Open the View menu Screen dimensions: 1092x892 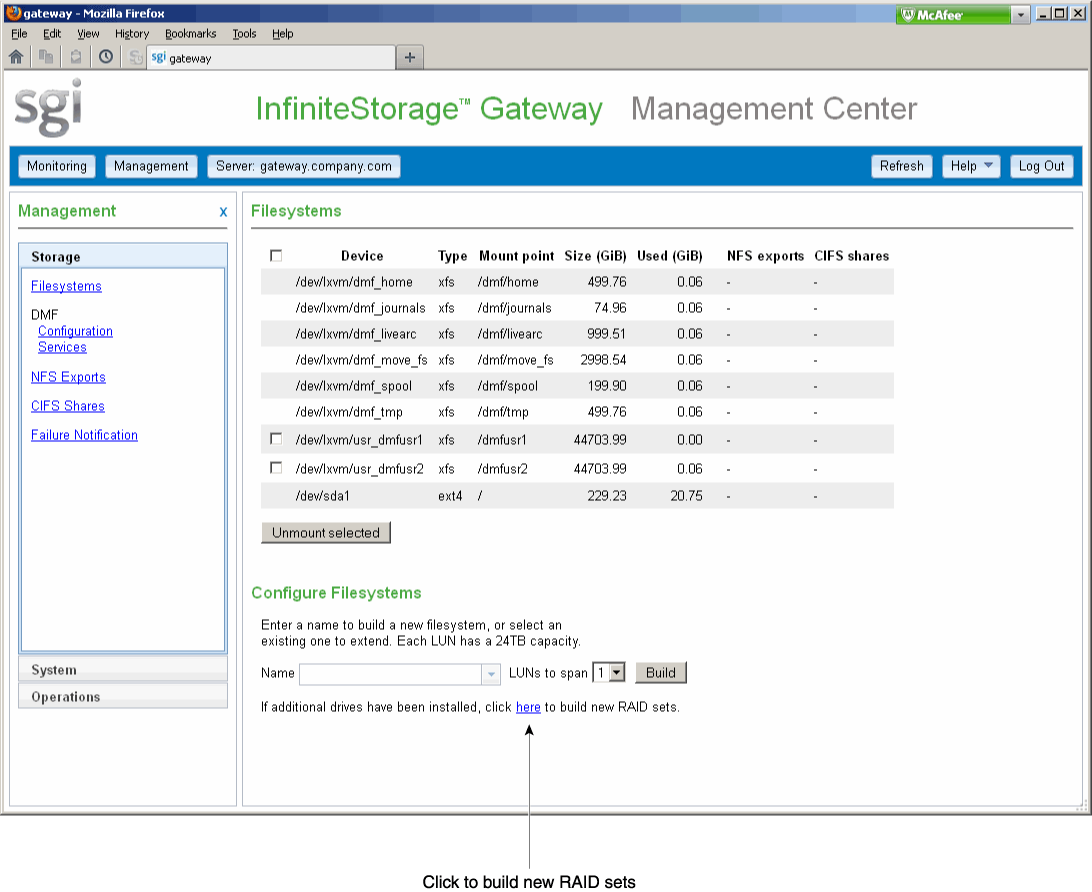pyautogui.click(x=88, y=33)
